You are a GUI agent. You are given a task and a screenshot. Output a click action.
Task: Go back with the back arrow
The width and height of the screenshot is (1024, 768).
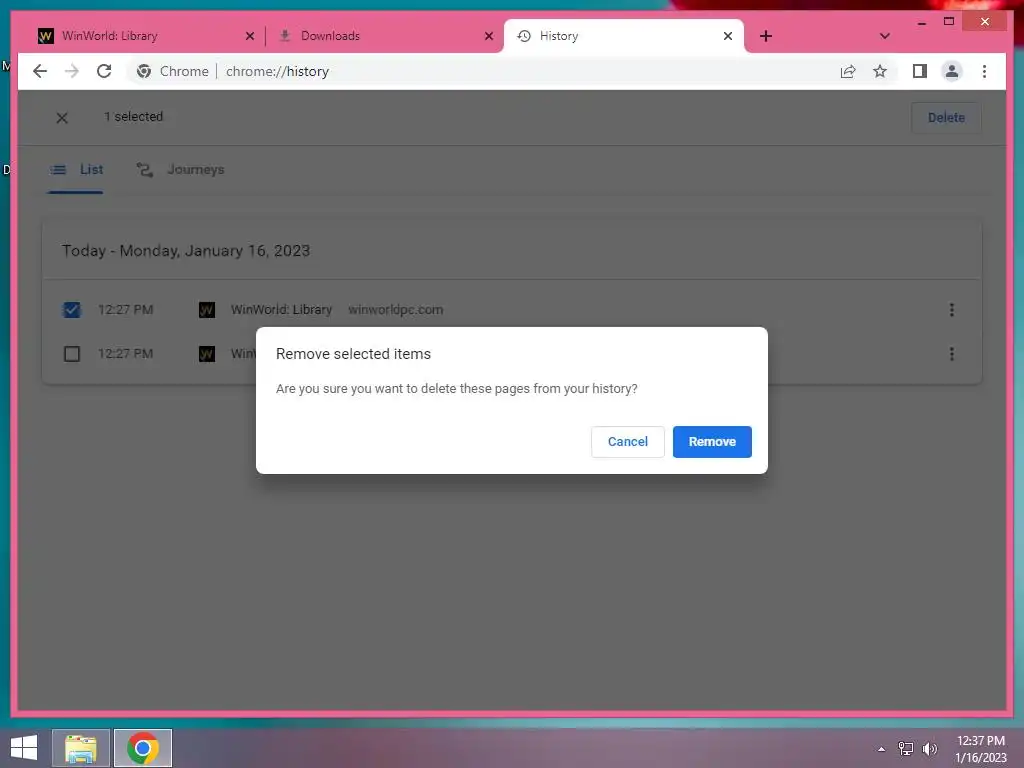(40, 71)
